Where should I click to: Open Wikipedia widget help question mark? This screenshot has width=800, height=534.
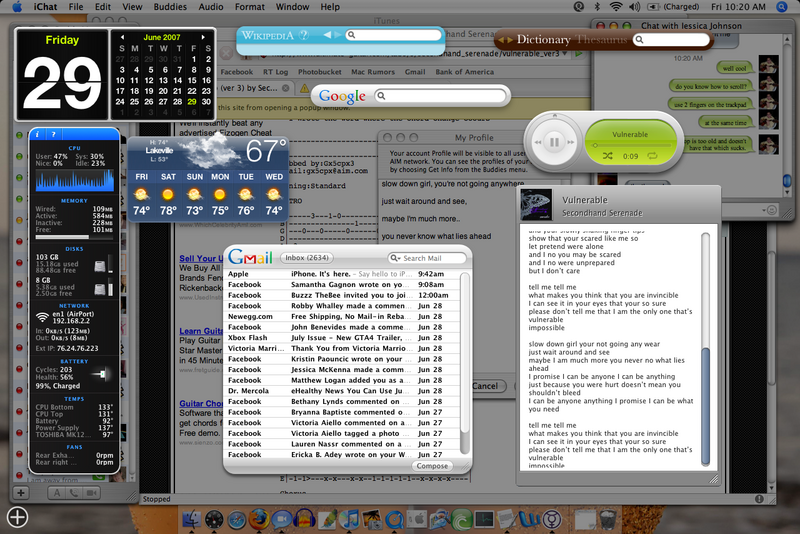pos(304,35)
